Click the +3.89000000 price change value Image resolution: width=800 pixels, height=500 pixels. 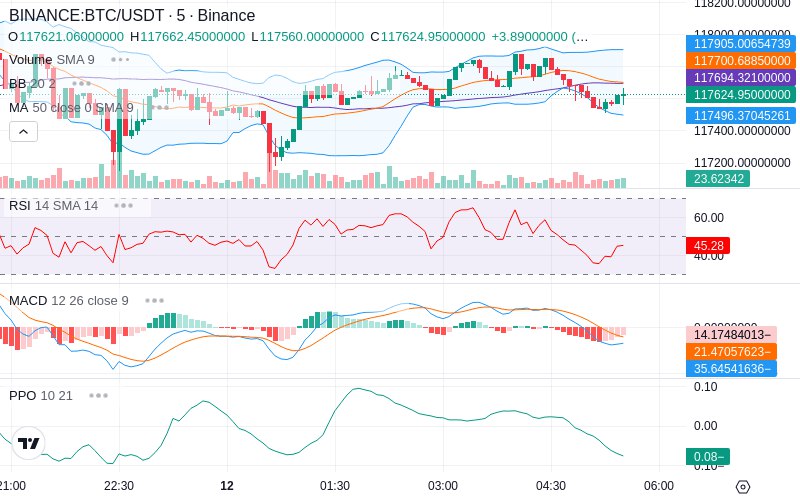[529, 37]
